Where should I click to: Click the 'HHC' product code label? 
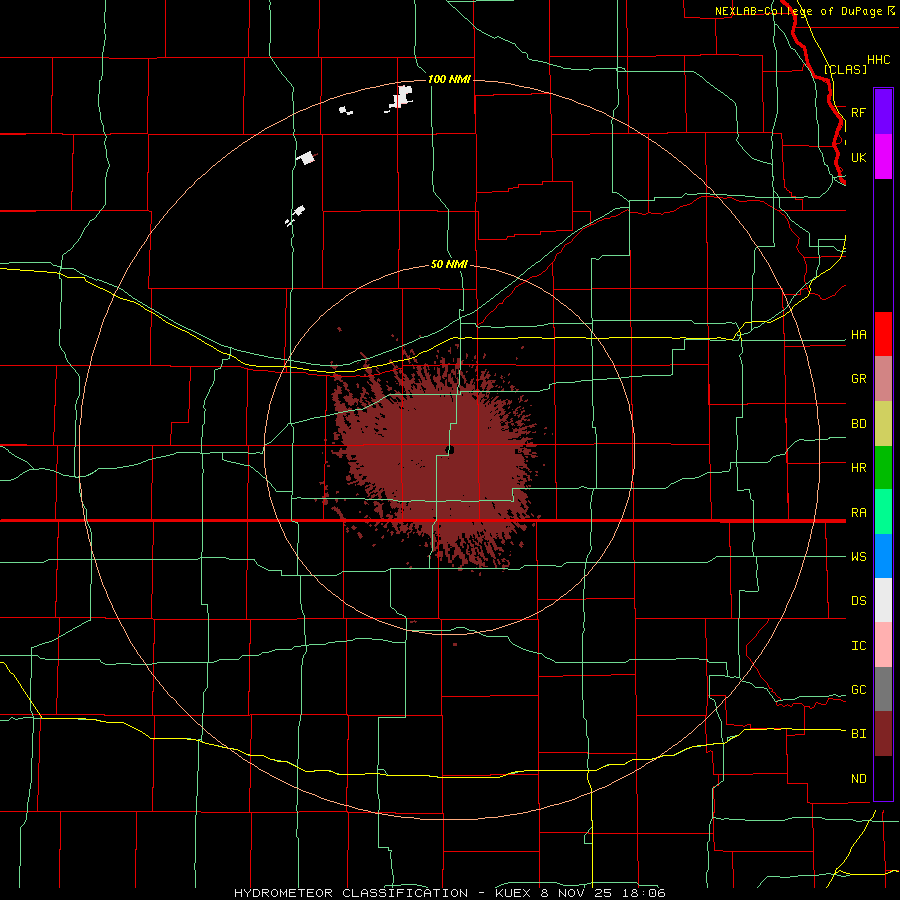[x=879, y=60]
